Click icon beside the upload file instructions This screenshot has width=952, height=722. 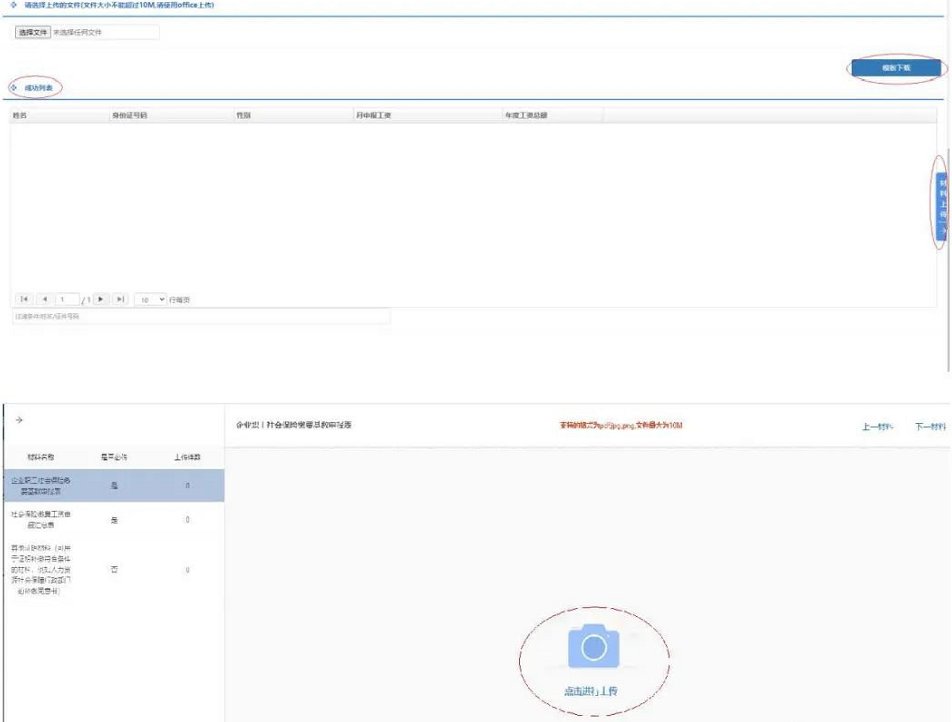click(x=13, y=5)
